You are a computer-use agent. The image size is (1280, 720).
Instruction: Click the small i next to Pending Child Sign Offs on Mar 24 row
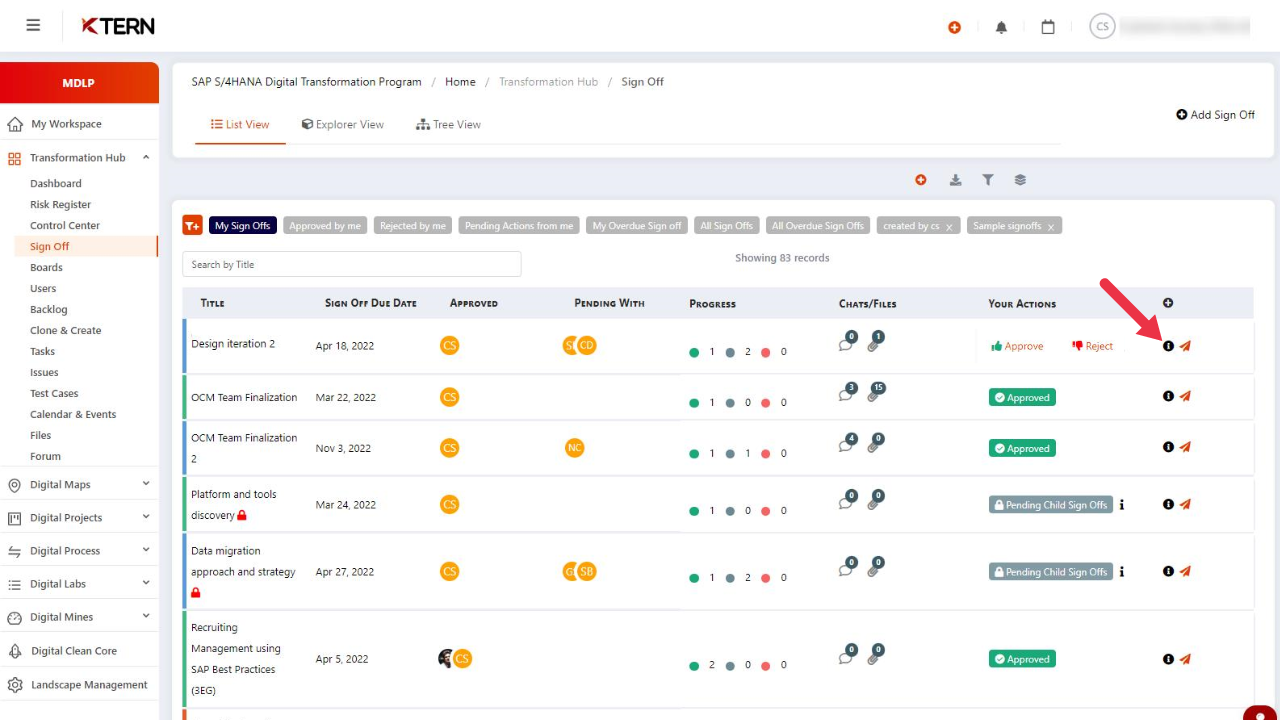[x=1122, y=505]
